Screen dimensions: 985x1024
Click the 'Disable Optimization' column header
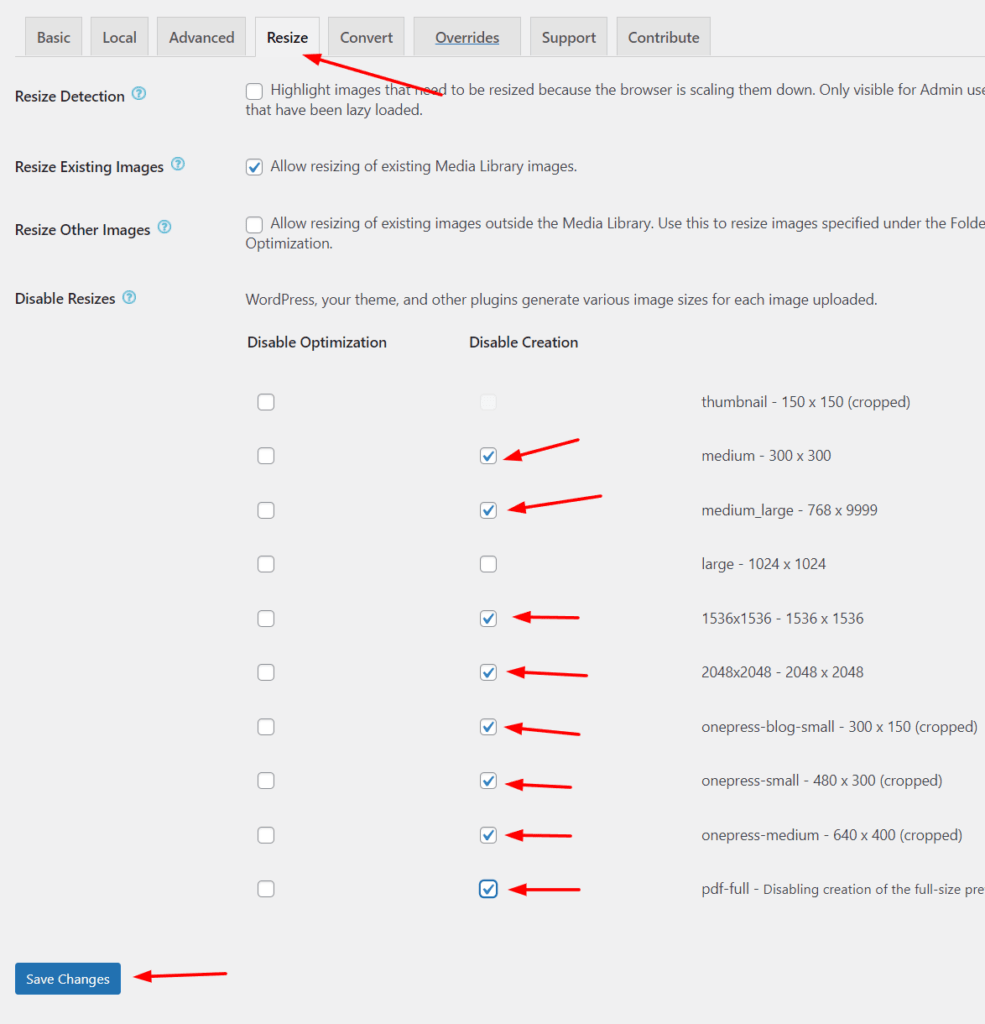317,342
